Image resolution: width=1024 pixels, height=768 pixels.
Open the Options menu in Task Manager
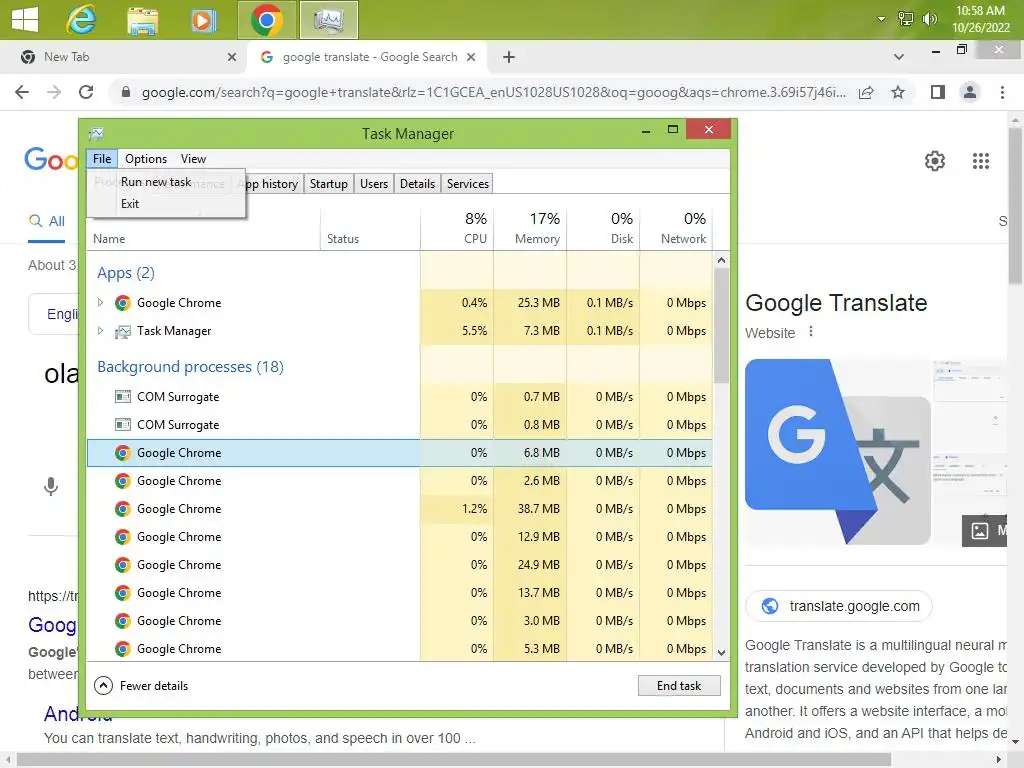point(146,159)
